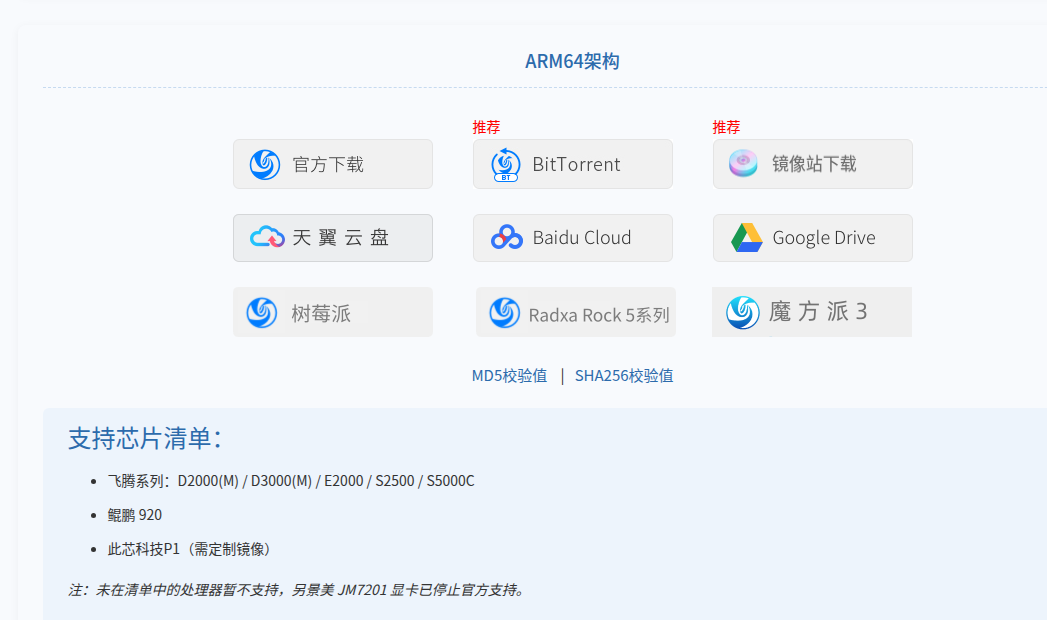Open the Radxa Rock 5系列 download
The width and height of the screenshot is (1047, 620).
(x=576, y=312)
